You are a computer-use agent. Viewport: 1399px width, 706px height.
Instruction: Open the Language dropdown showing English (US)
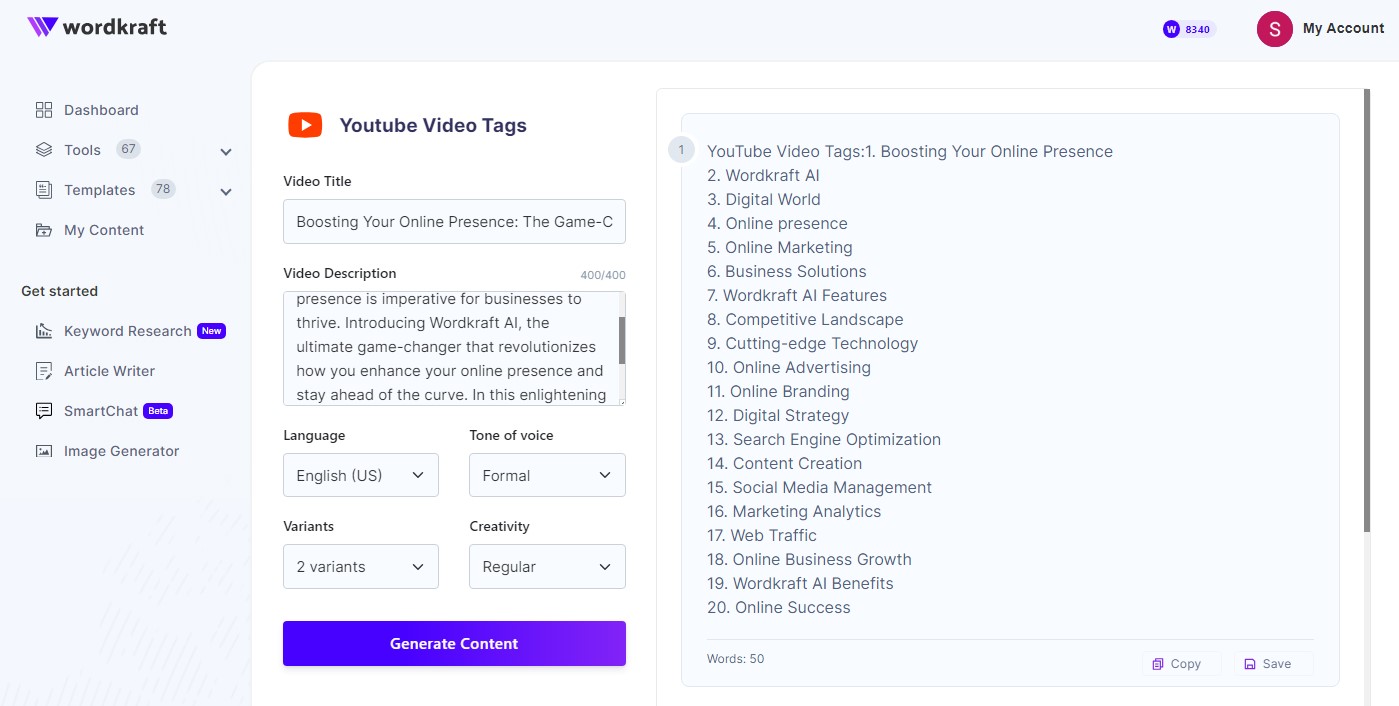pyautogui.click(x=360, y=475)
